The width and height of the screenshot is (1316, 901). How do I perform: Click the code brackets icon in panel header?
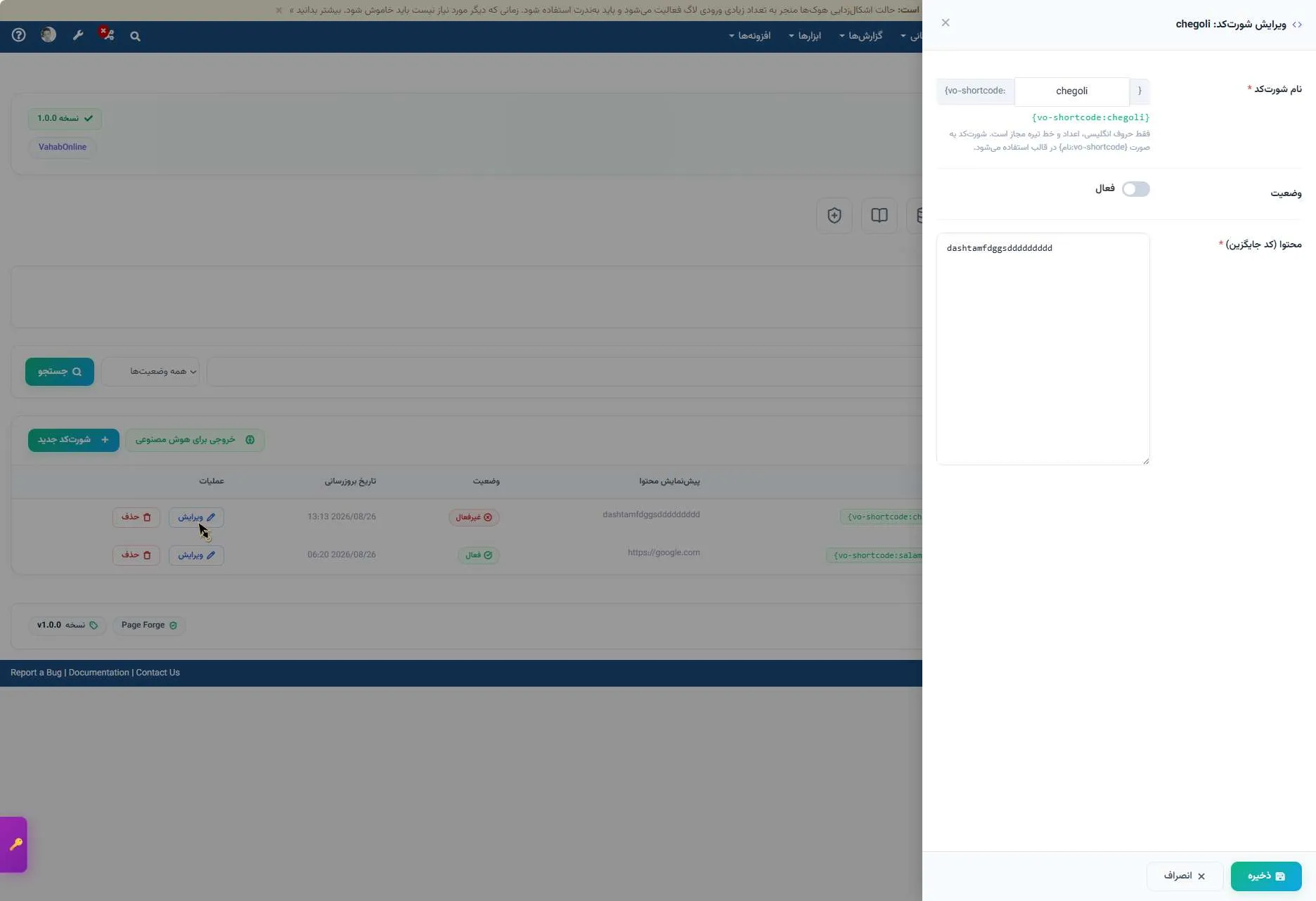click(1297, 25)
